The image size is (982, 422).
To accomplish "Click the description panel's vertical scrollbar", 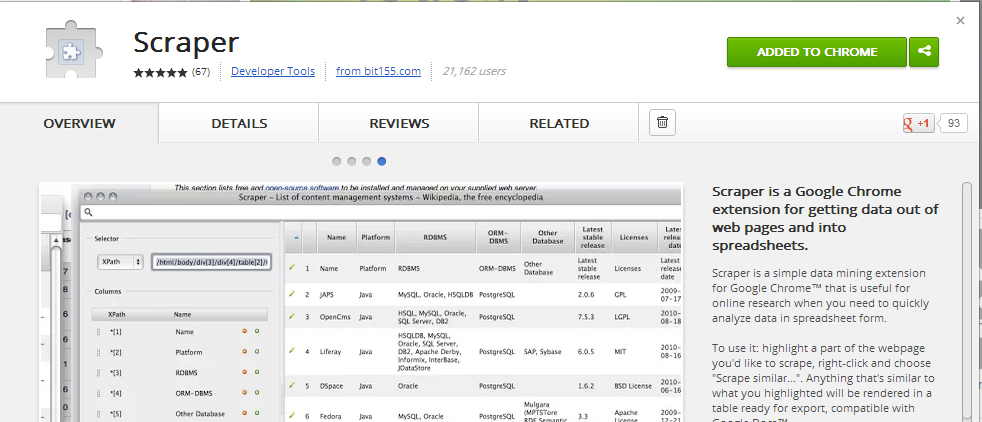I will coord(966,300).
